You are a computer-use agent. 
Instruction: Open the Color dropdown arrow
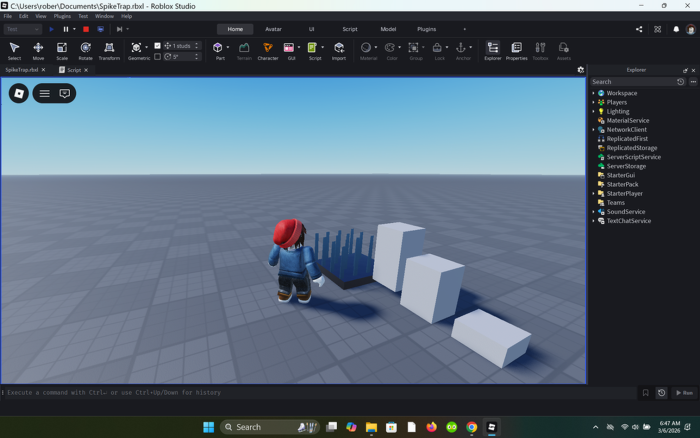399,47
